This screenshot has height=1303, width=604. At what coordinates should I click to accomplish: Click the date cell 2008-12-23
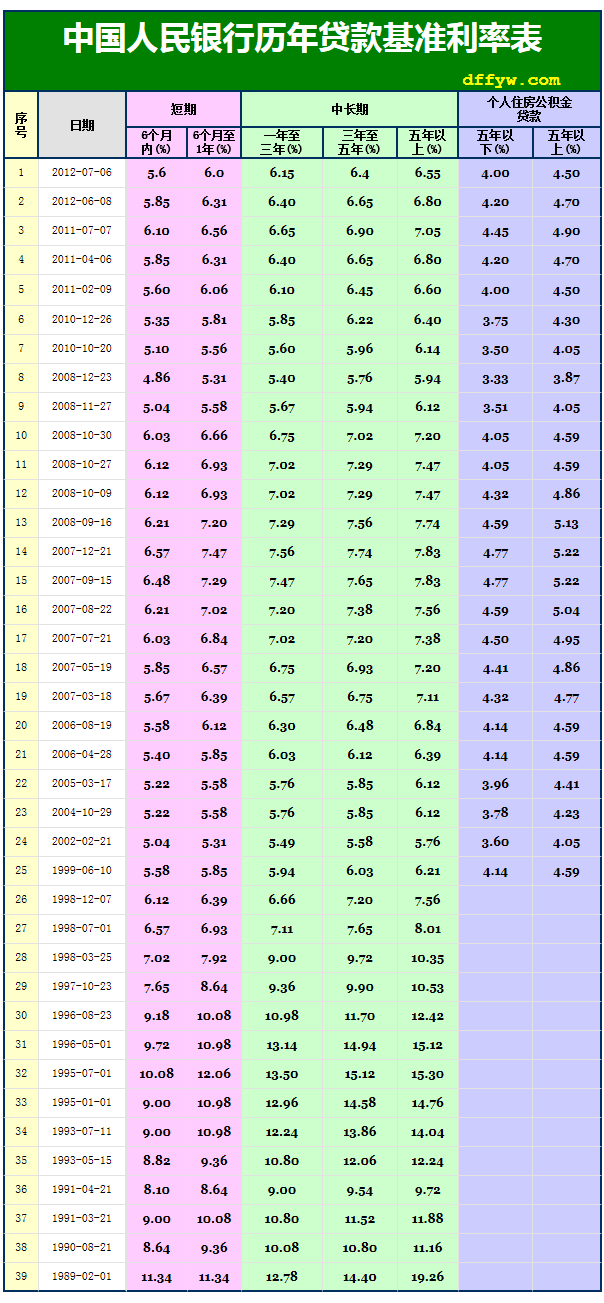82,378
